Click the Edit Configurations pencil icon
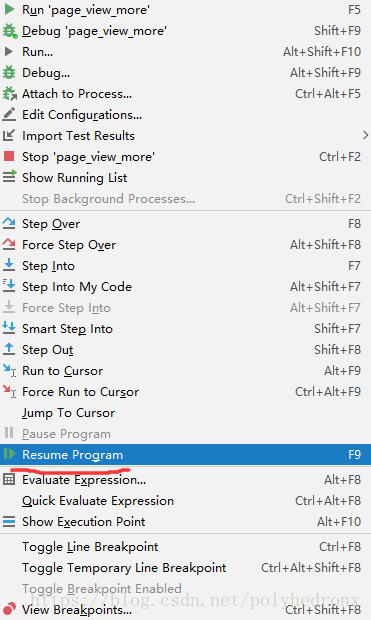The image size is (371, 620). pyautogui.click(x=9, y=115)
